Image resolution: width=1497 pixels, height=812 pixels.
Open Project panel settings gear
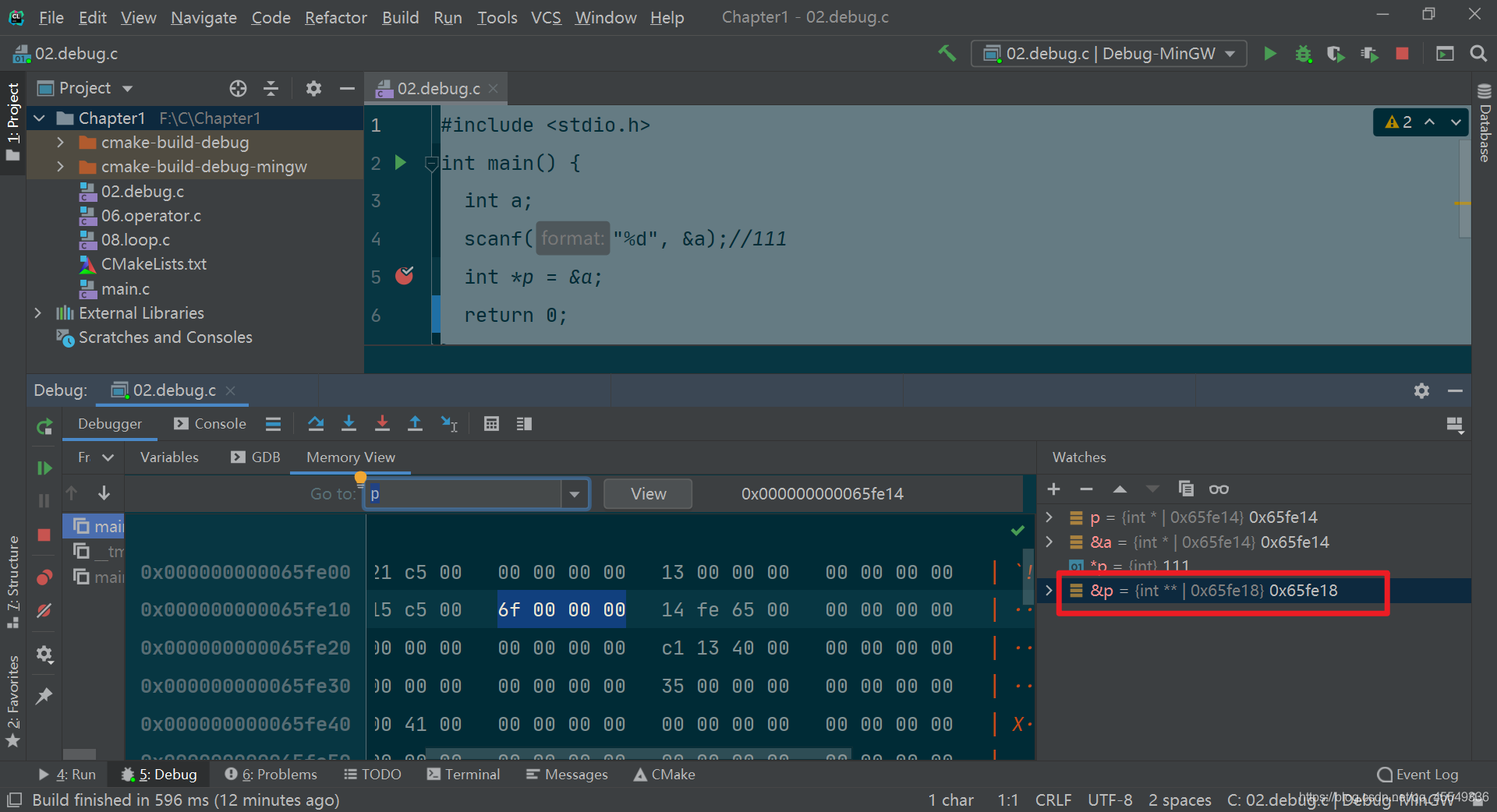pos(313,88)
